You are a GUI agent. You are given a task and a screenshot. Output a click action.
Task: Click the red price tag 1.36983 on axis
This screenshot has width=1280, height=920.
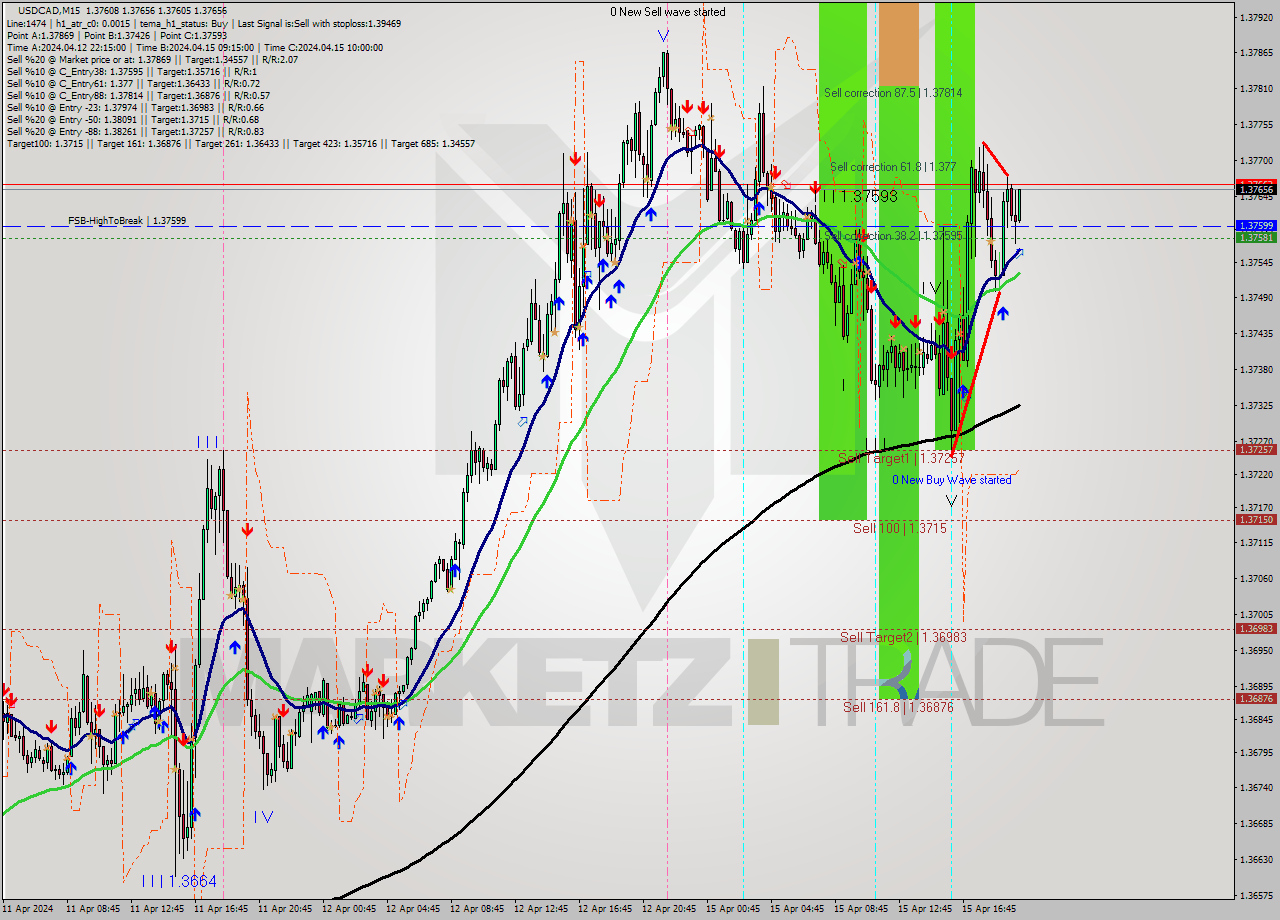pos(1256,629)
